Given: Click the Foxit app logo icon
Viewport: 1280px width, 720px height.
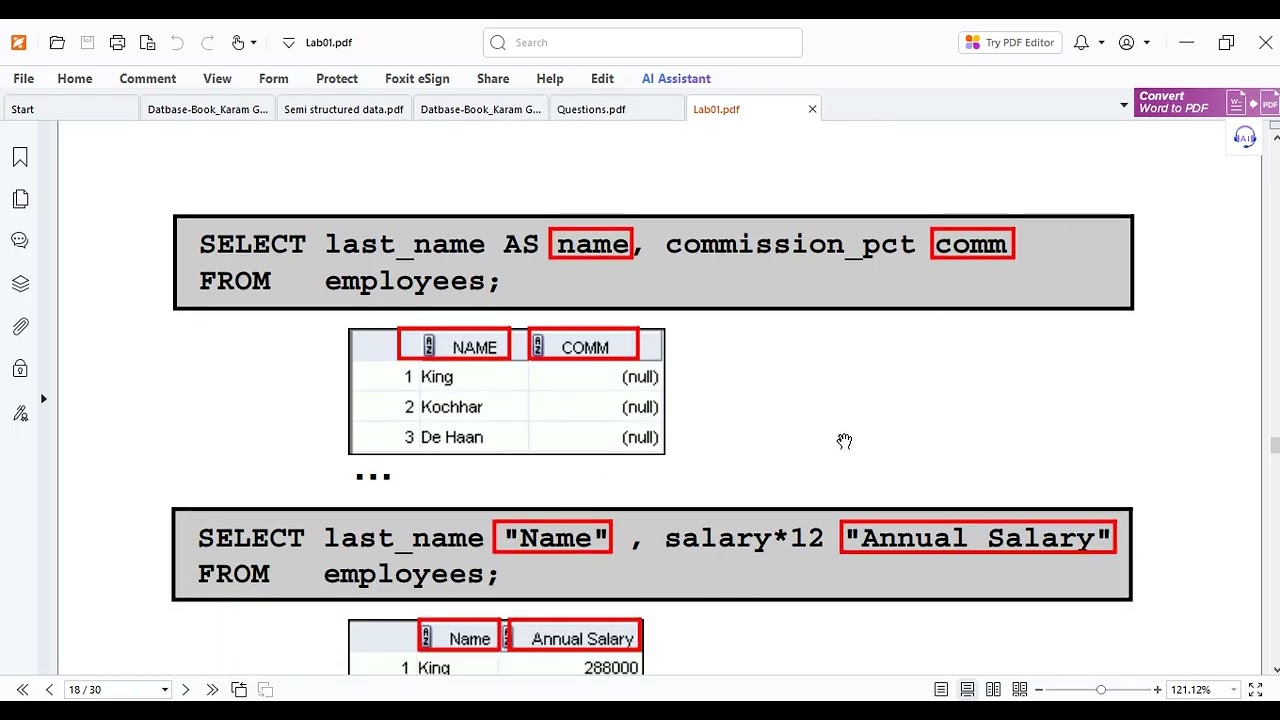Looking at the screenshot, I should click(18, 43).
